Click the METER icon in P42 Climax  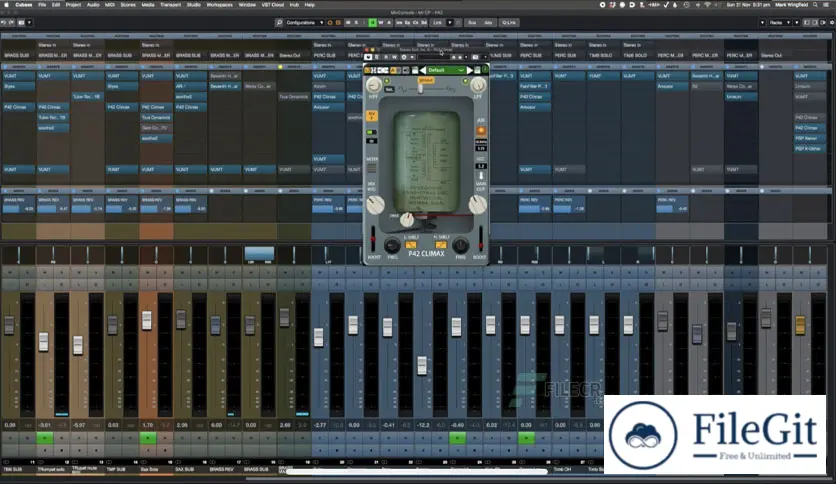(x=372, y=168)
